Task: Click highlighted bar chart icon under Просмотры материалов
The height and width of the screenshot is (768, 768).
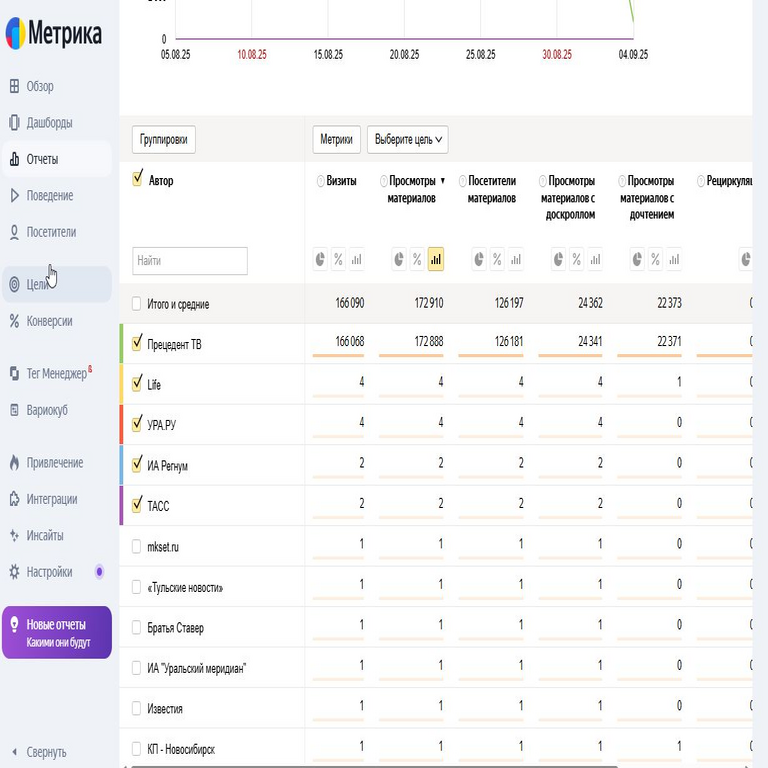Action: pyautogui.click(x=436, y=259)
